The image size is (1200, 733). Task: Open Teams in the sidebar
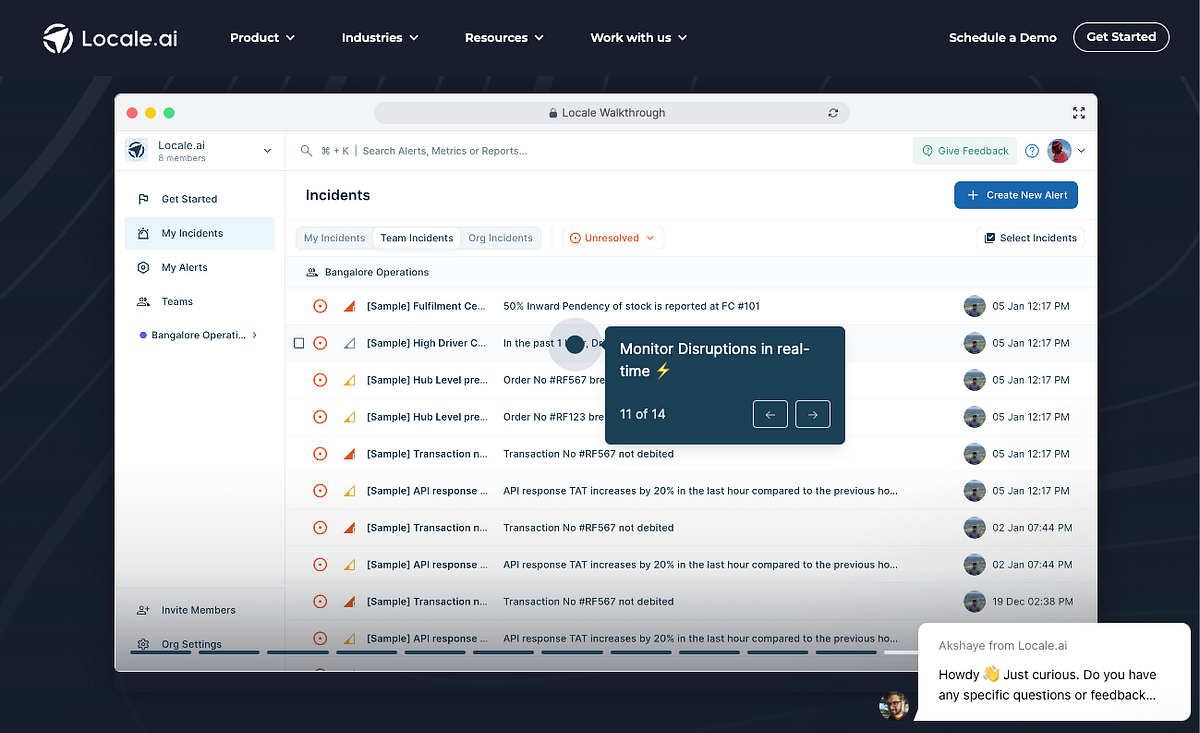[200, 301]
